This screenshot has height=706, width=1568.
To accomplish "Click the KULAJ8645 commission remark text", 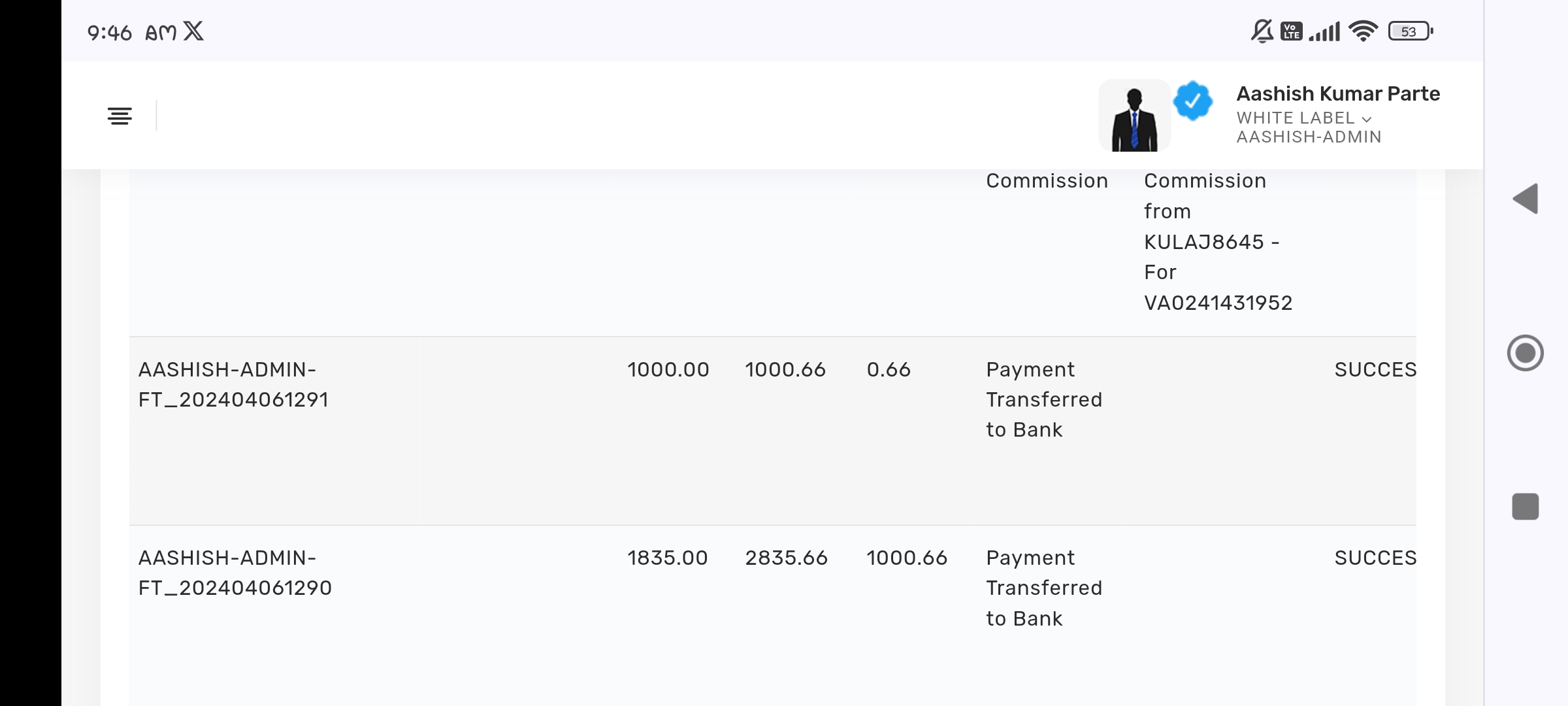I will click(x=1217, y=242).
